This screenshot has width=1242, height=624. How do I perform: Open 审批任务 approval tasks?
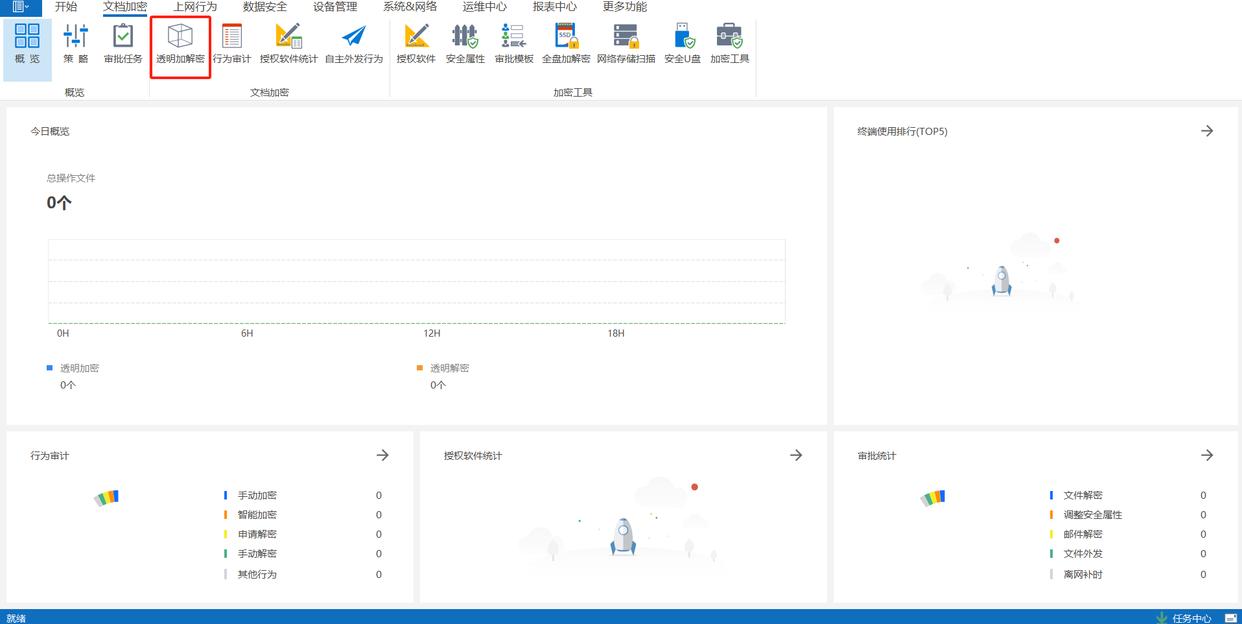123,45
